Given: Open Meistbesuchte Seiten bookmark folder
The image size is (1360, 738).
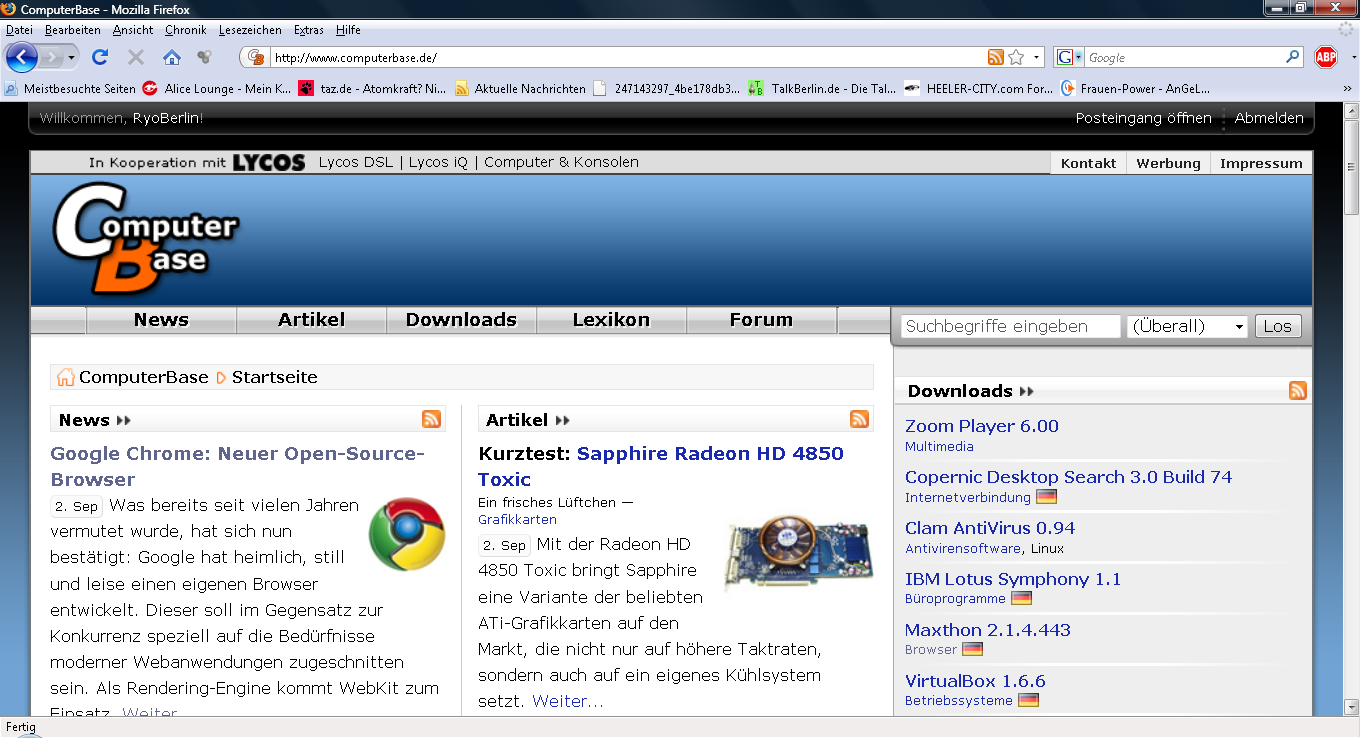Looking at the screenshot, I should pos(70,89).
